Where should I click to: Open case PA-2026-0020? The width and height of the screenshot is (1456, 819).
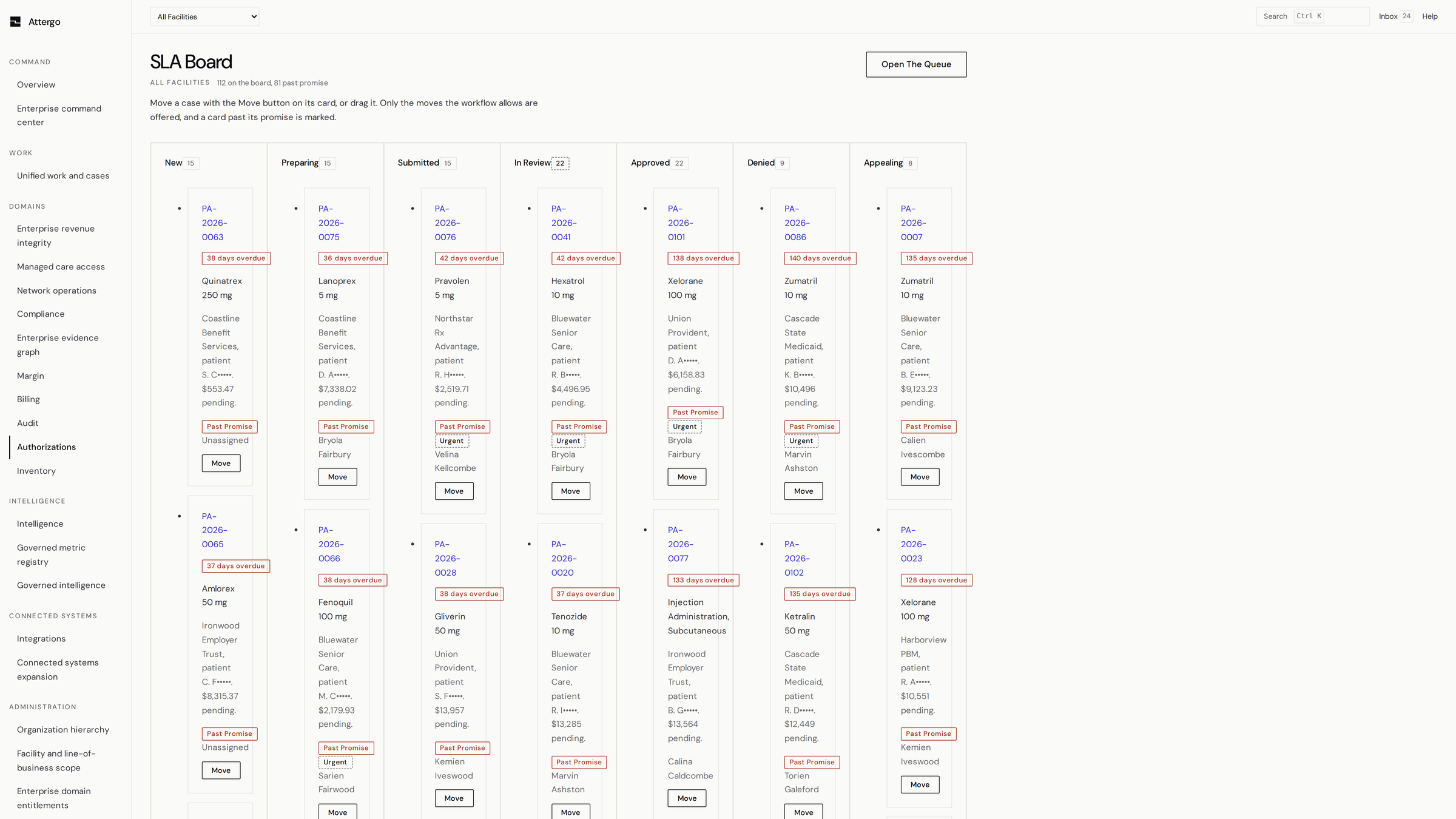[x=564, y=558]
